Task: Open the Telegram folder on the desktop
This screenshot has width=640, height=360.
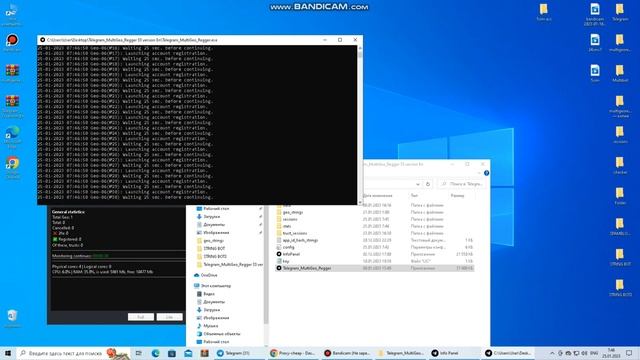Action: (620, 12)
